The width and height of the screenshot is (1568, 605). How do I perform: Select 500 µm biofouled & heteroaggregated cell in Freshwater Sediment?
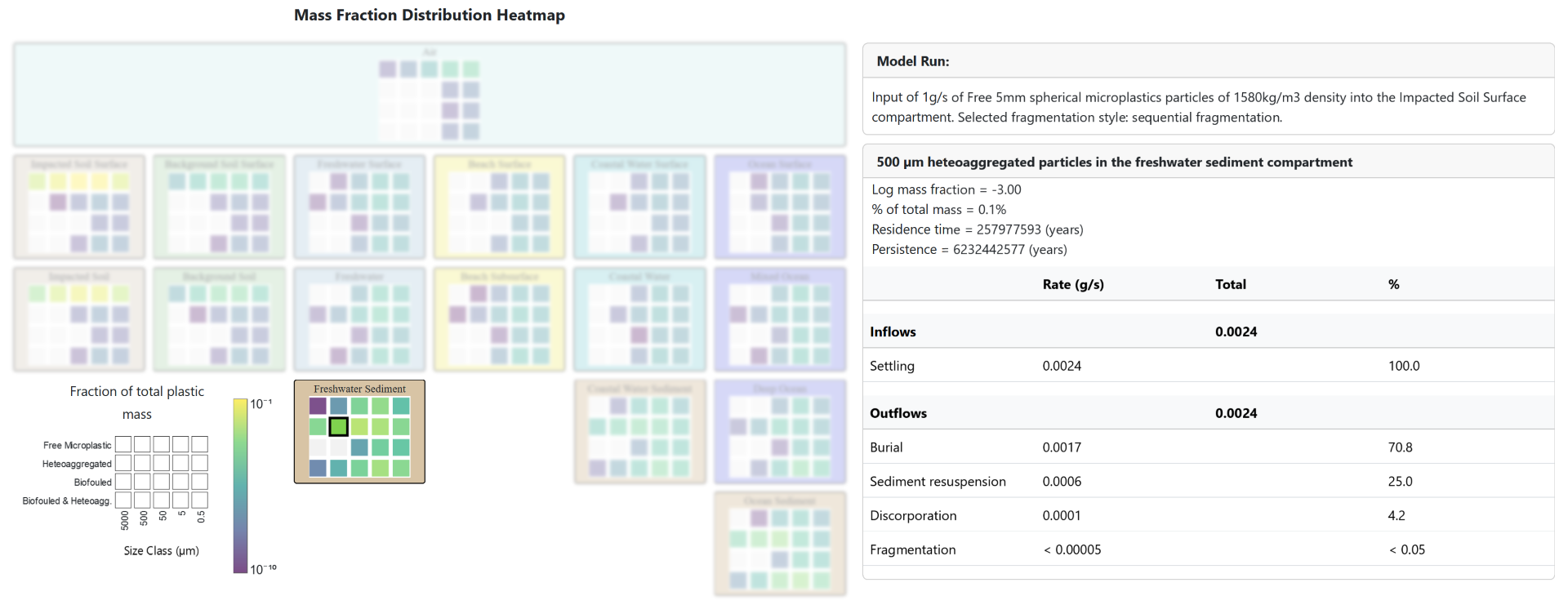point(339,468)
